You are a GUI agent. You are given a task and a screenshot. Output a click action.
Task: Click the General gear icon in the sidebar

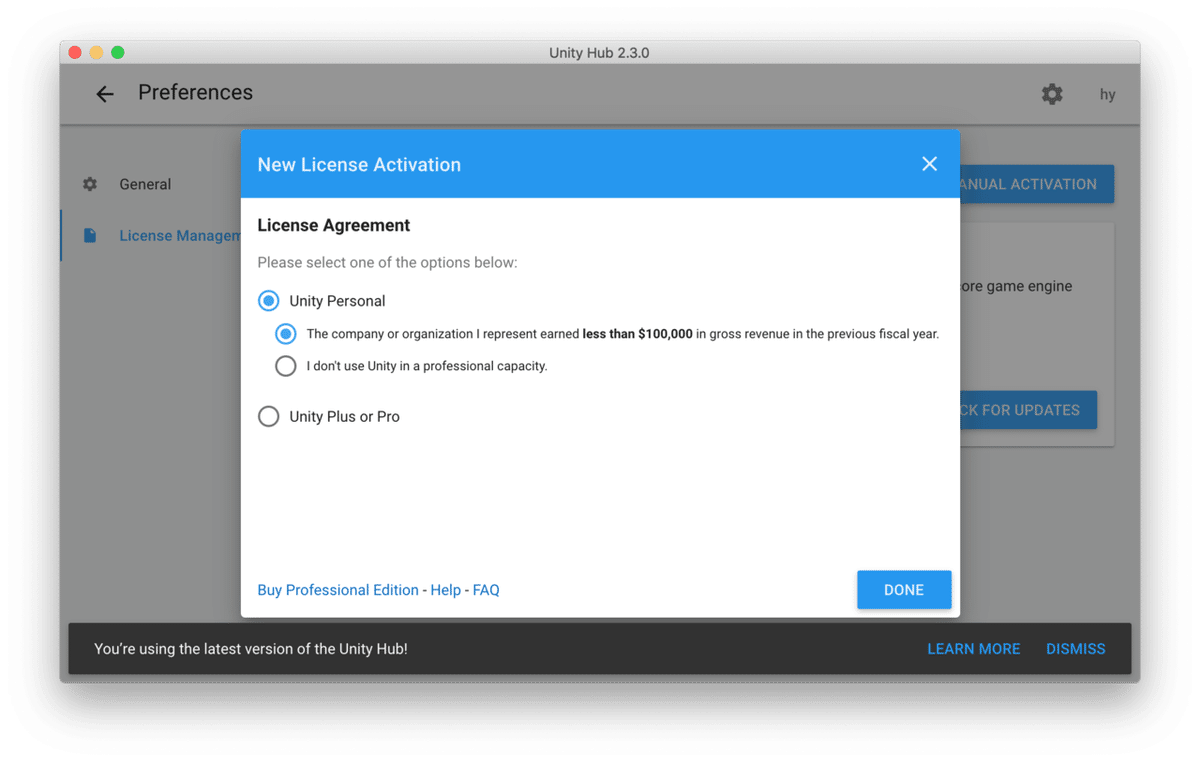pyautogui.click(x=90, y=184)
